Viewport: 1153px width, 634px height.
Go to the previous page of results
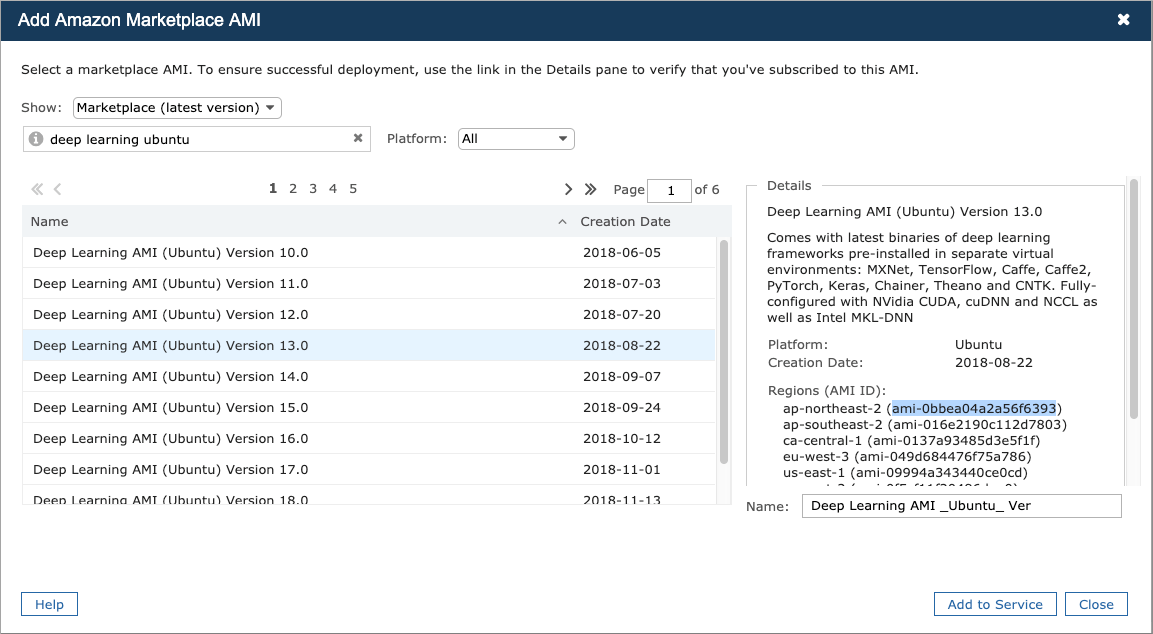(57, 189)
